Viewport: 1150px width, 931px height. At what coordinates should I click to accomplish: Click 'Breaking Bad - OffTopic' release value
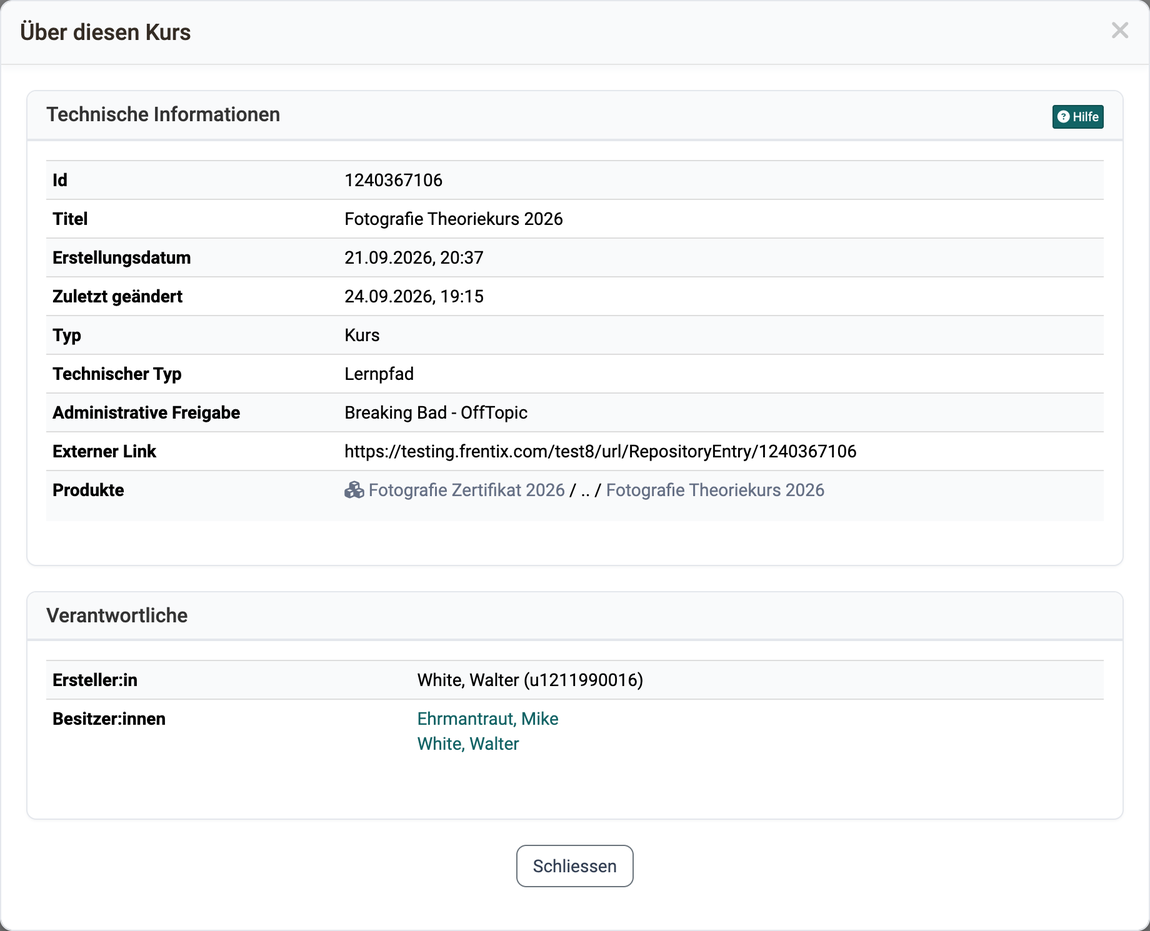[x=436, y=413]
